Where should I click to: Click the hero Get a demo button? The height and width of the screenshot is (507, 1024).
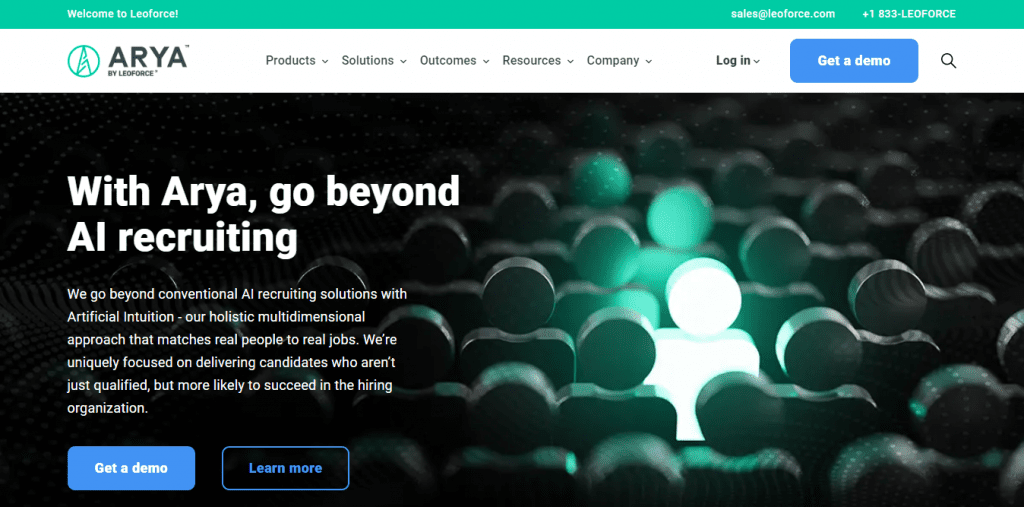click(131, 468)
